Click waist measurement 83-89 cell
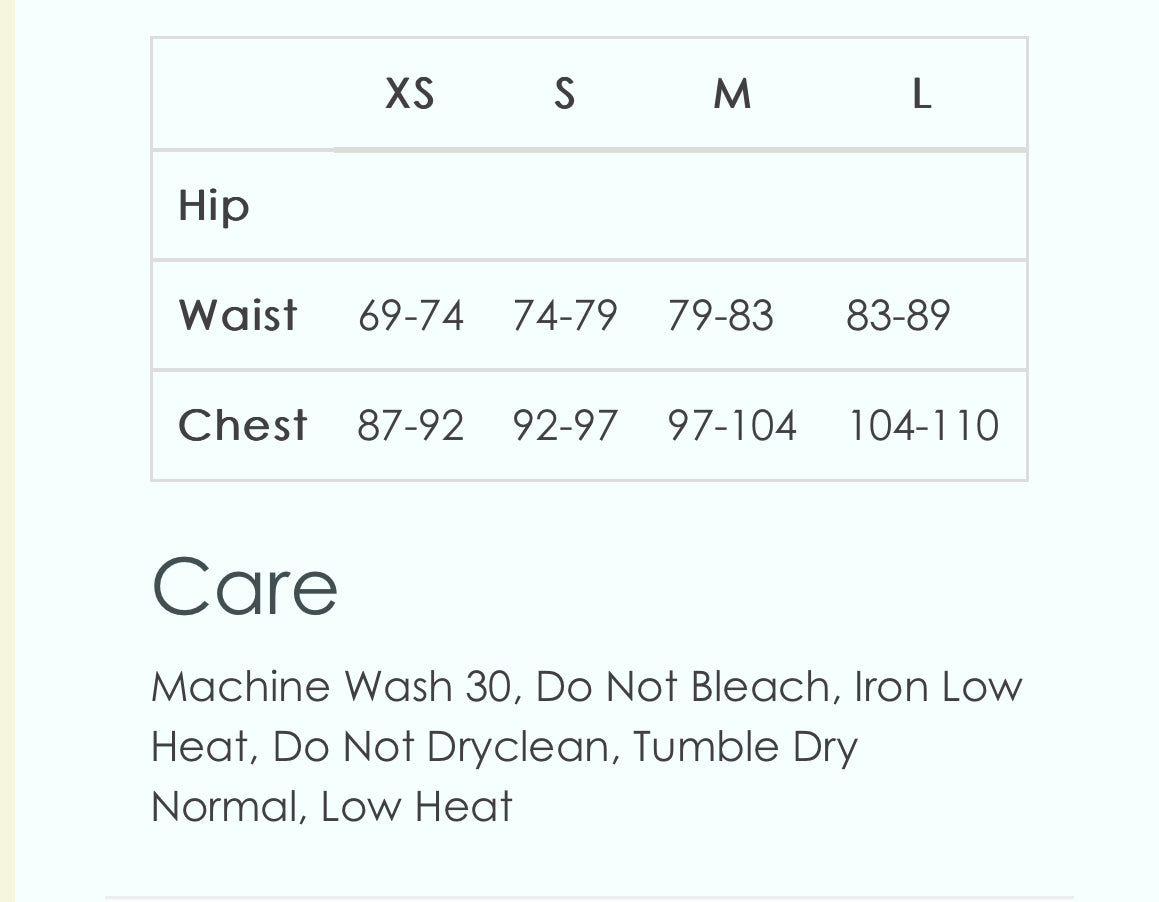 [x=898, y=316]
